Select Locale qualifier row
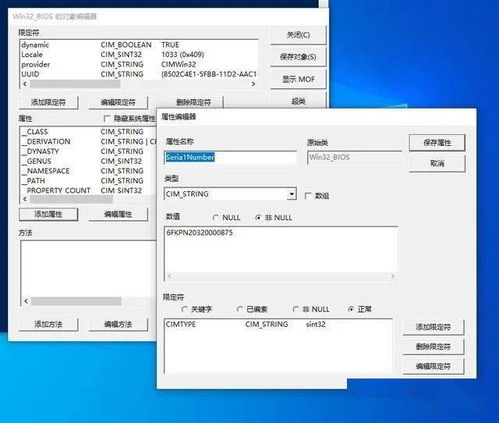The width and height of the screenshot is (499, 423). point(139,54)
